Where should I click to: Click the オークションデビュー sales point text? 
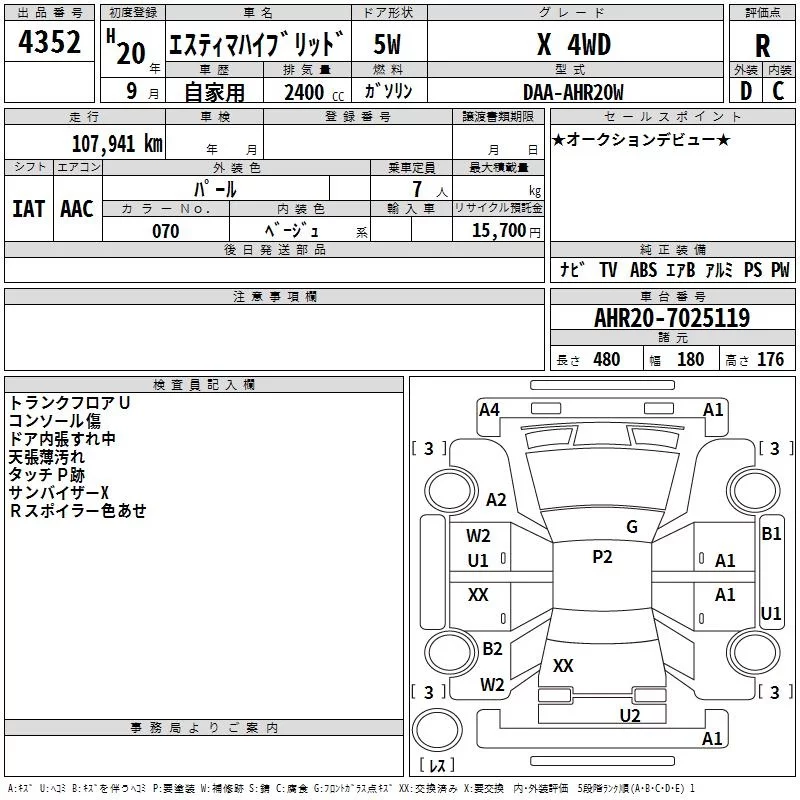641,139
